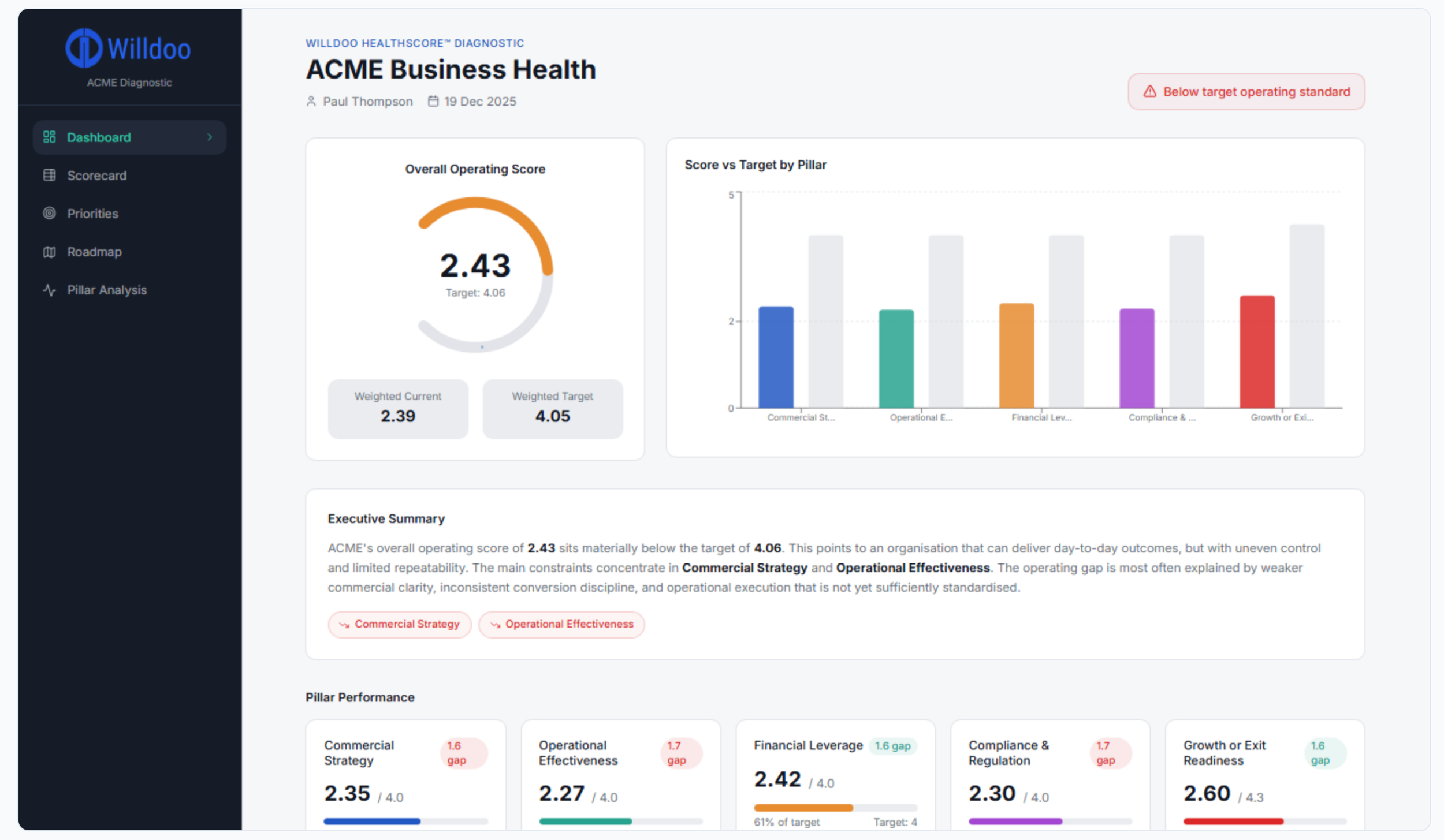Click the red Growth or Exit chart bar
1444x840 pixels.
tap(1257, 351)
